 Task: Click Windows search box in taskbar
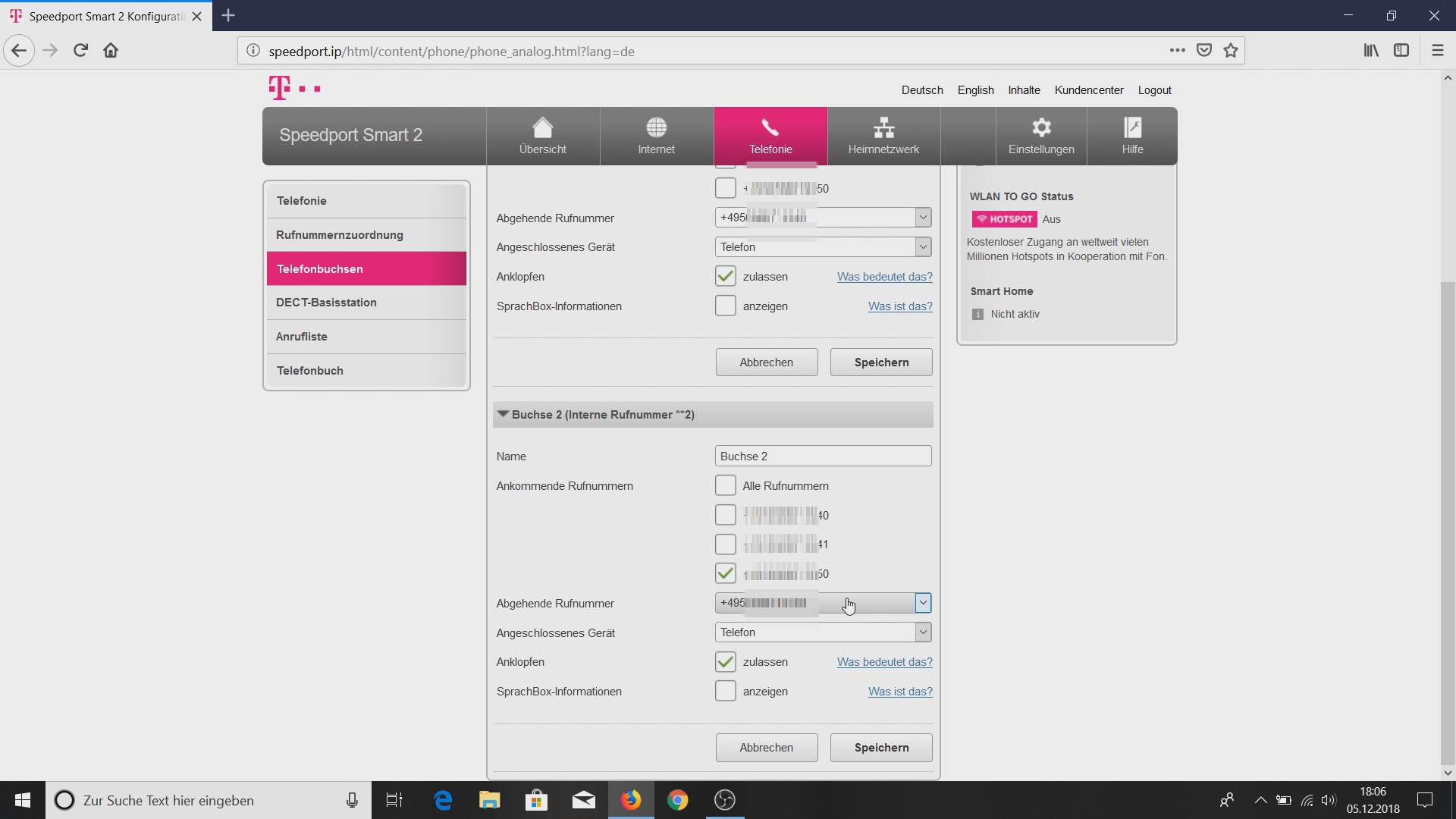209,800
